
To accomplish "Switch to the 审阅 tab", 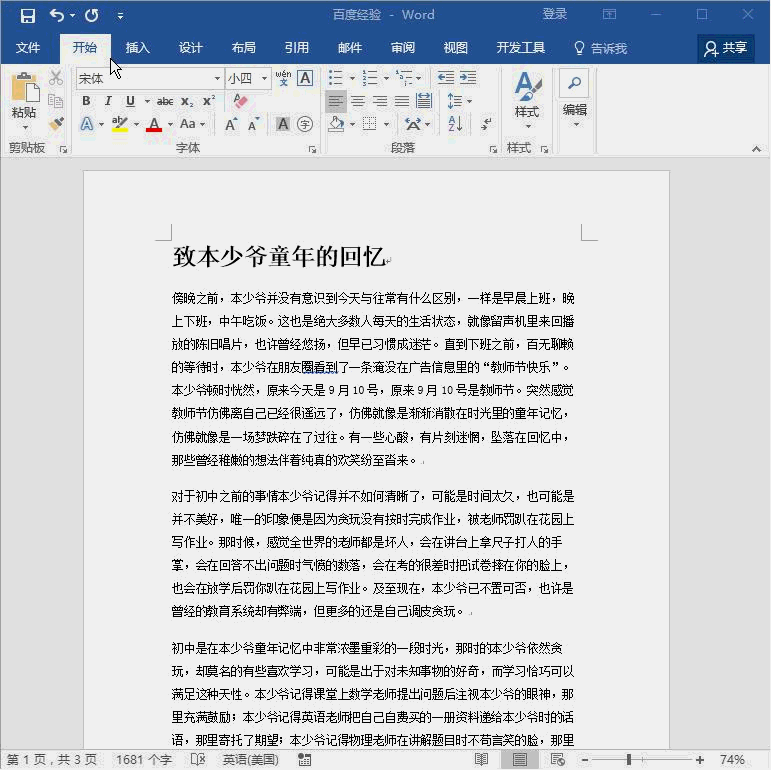I will point(403,48).
